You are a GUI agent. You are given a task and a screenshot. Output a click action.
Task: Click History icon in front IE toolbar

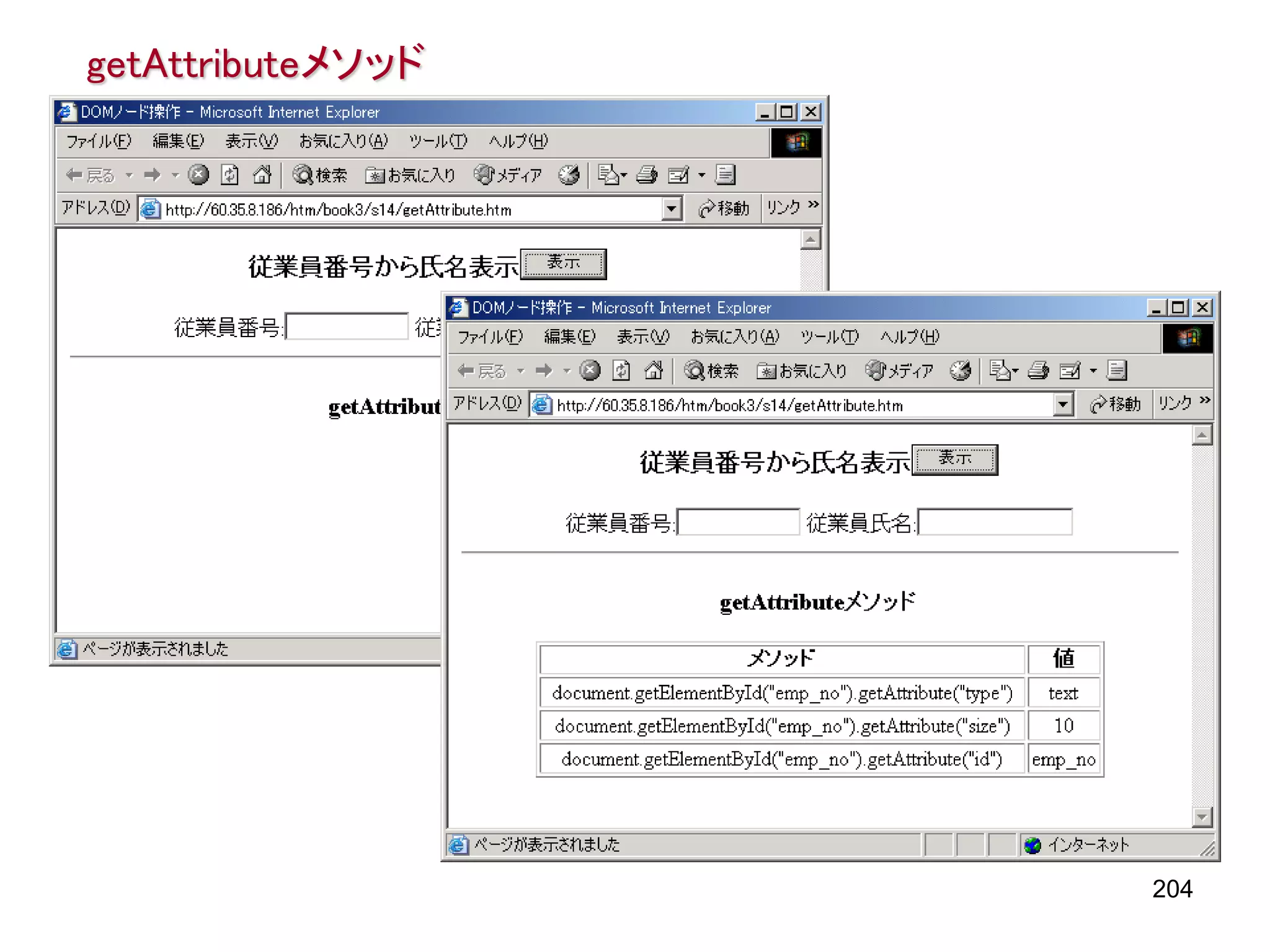pos(960,371)
